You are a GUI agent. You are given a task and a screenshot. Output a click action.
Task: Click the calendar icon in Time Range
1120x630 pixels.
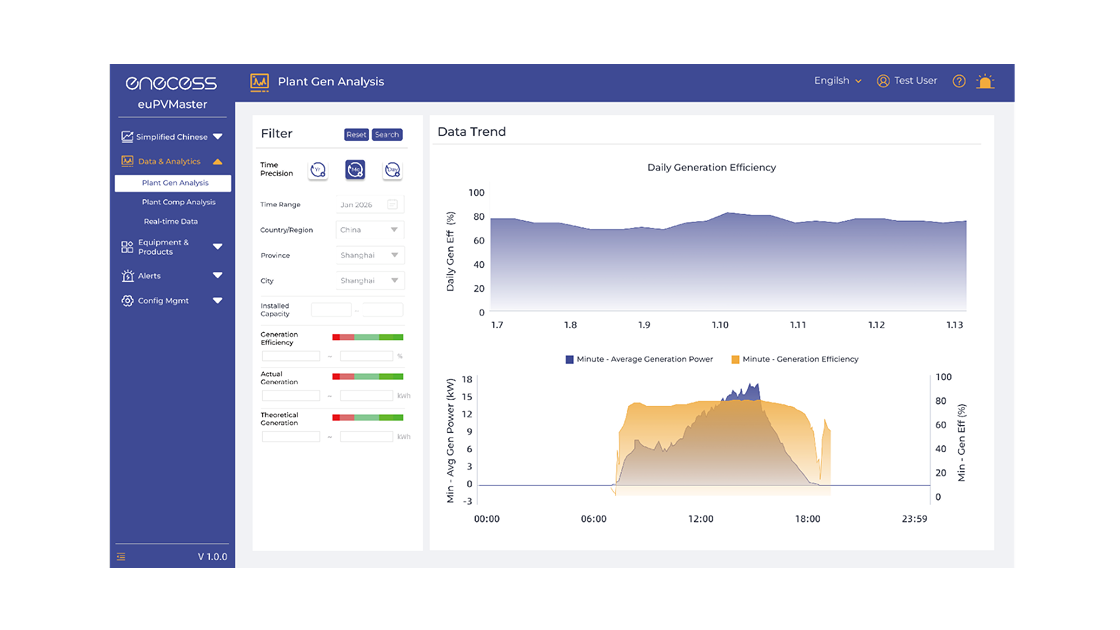click(392, 204)
